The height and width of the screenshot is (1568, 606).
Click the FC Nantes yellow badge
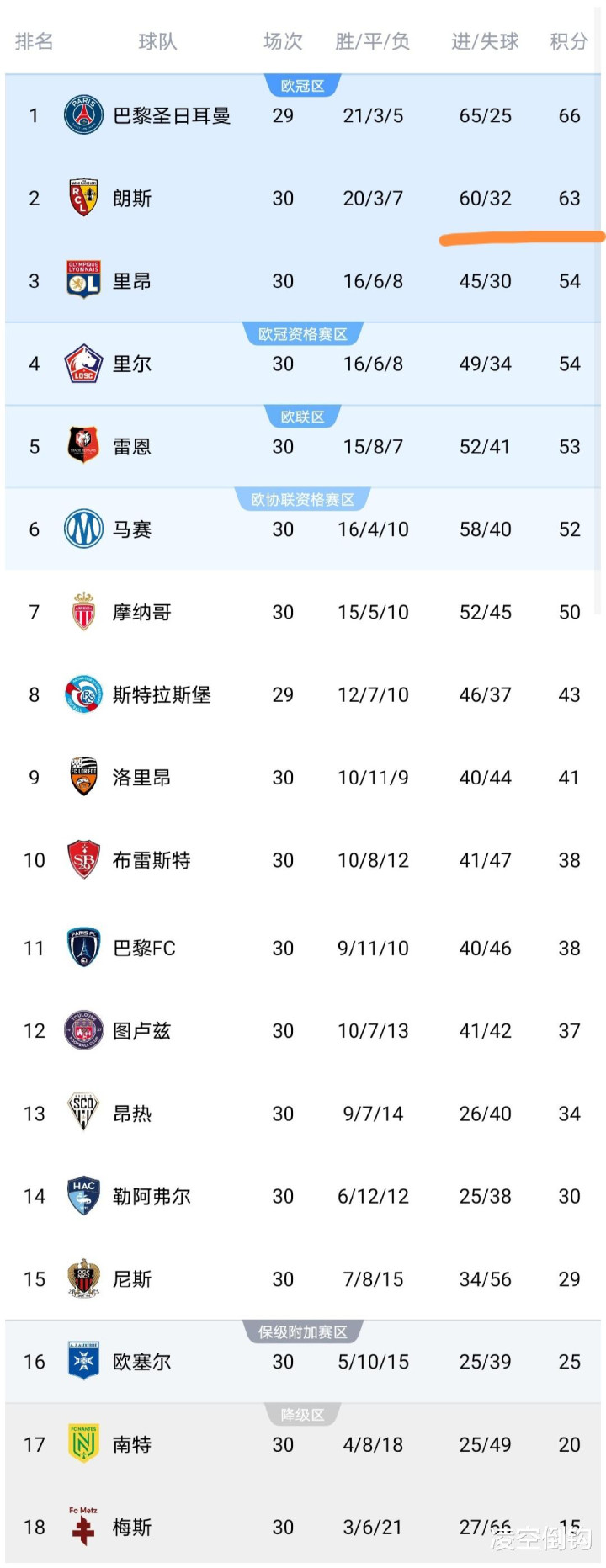83,1443
